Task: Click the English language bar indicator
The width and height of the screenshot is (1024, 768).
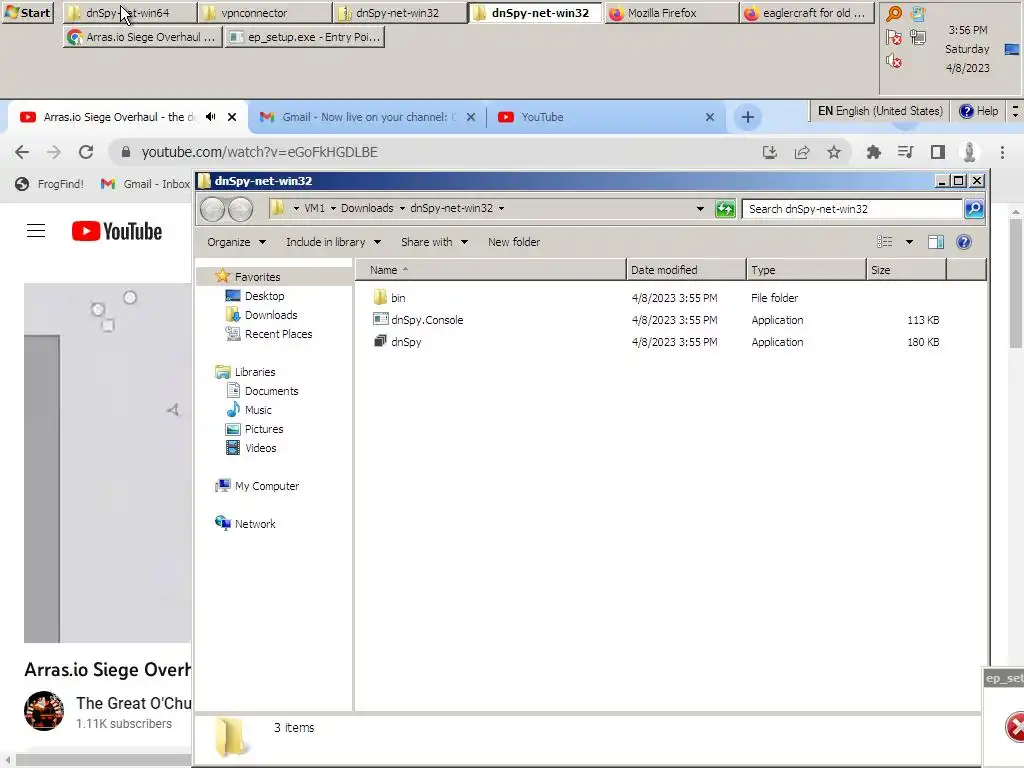Action: pos(880,111)
